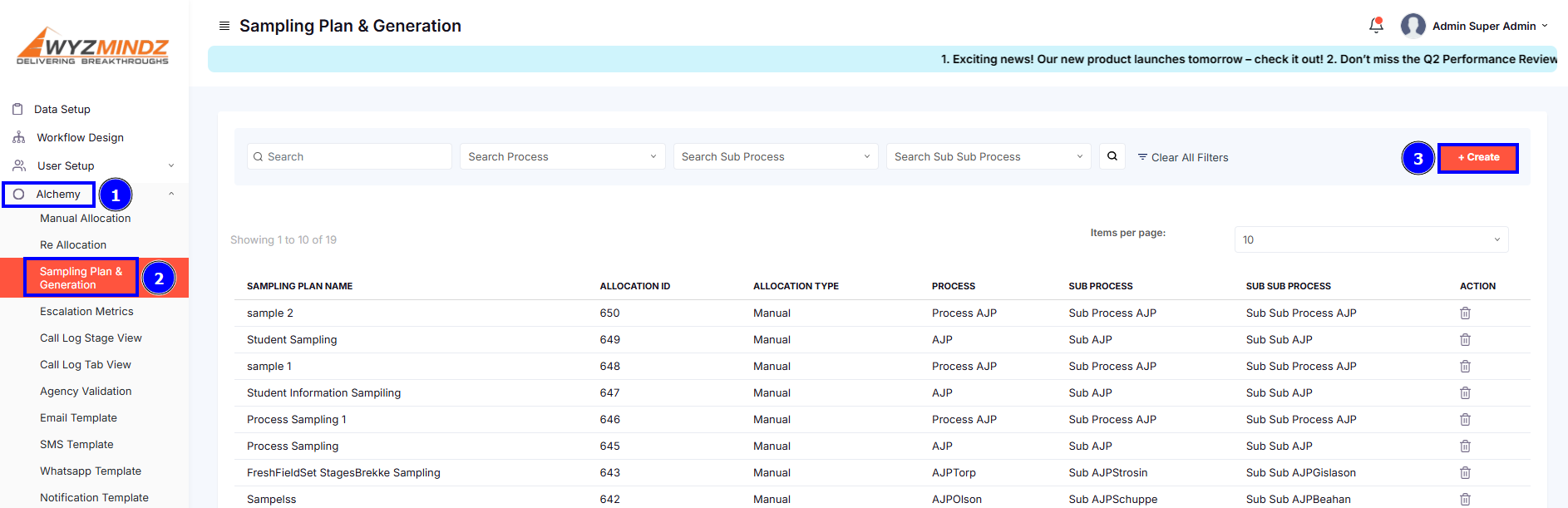Go to Manual Allocation
1568x508 pixels.
click(x=85, y=219)
